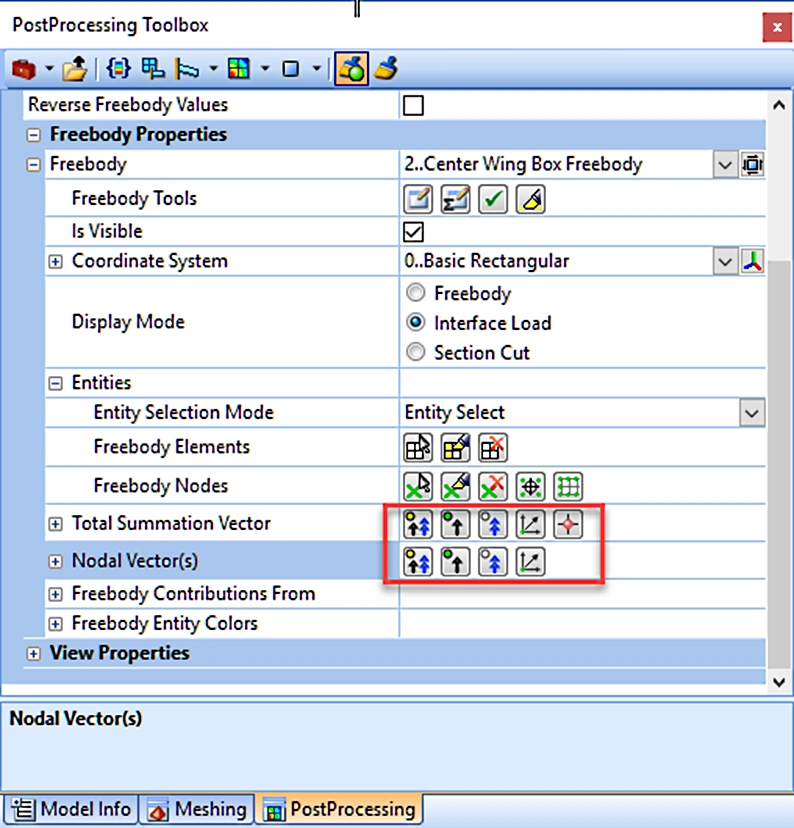Expand the Coordinate System node
Image resolution: width=794 pixels, height=828 pixels.
(x=55, y=261)
